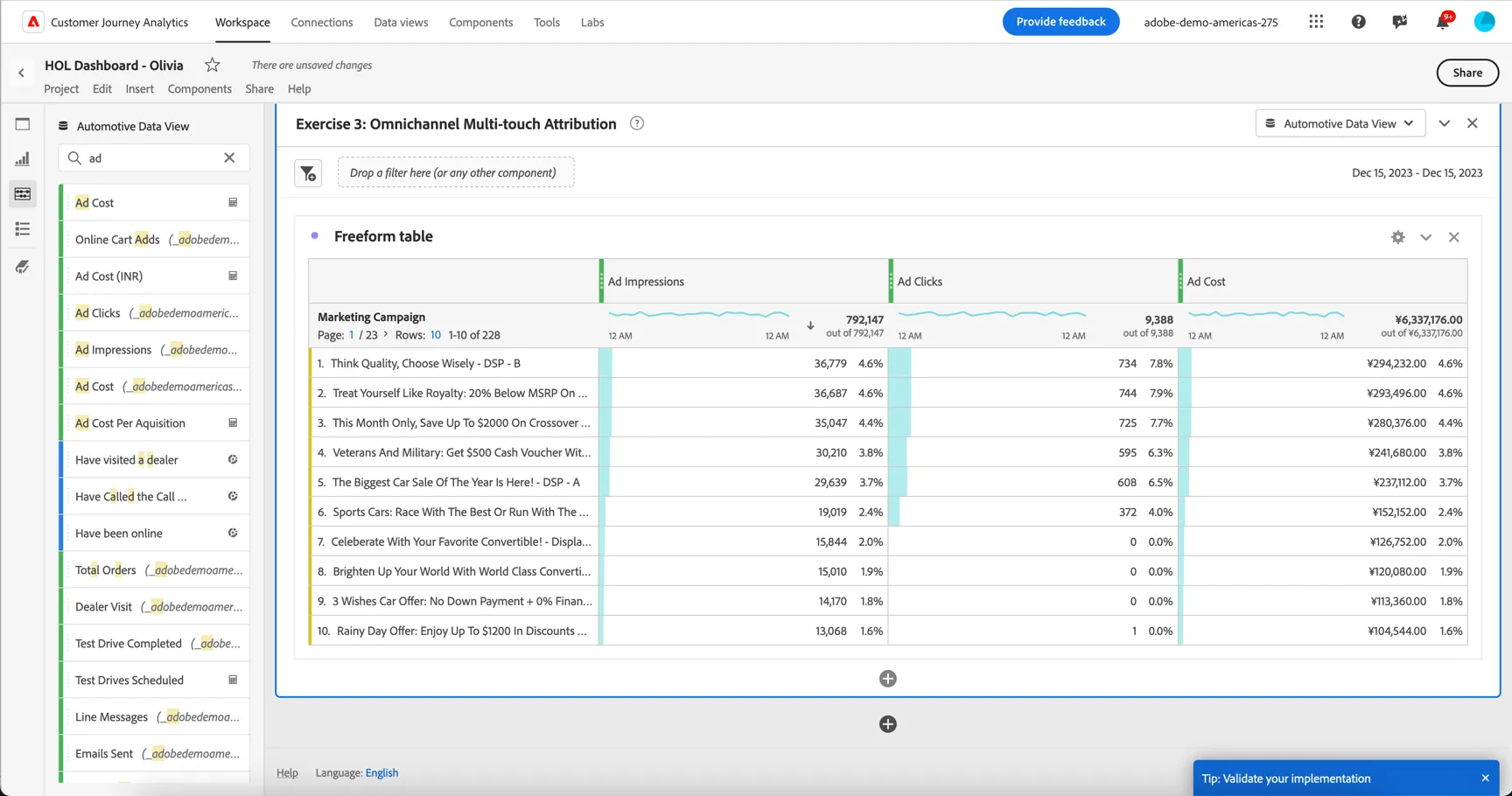Go to next page of Marketing Campaign
Image resolution: width=1512 pixels, height=796 pixels.
[x=386, y=334]
